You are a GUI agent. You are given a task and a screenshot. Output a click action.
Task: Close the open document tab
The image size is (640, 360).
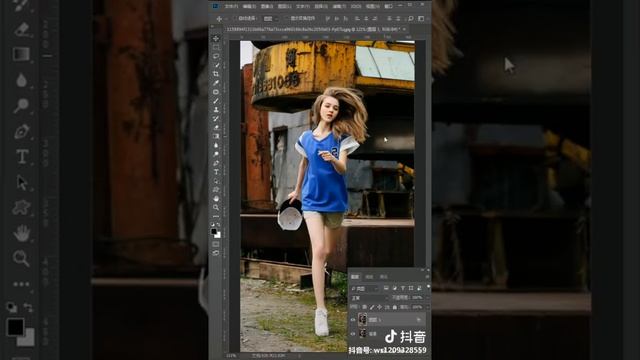[x=404, y=29]
